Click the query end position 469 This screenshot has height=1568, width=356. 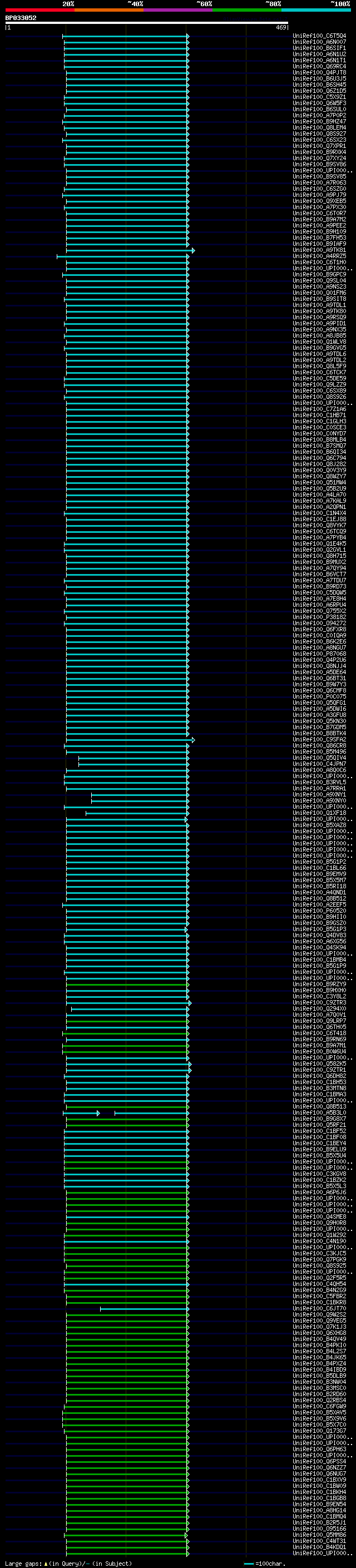click(x=280, y=27)
